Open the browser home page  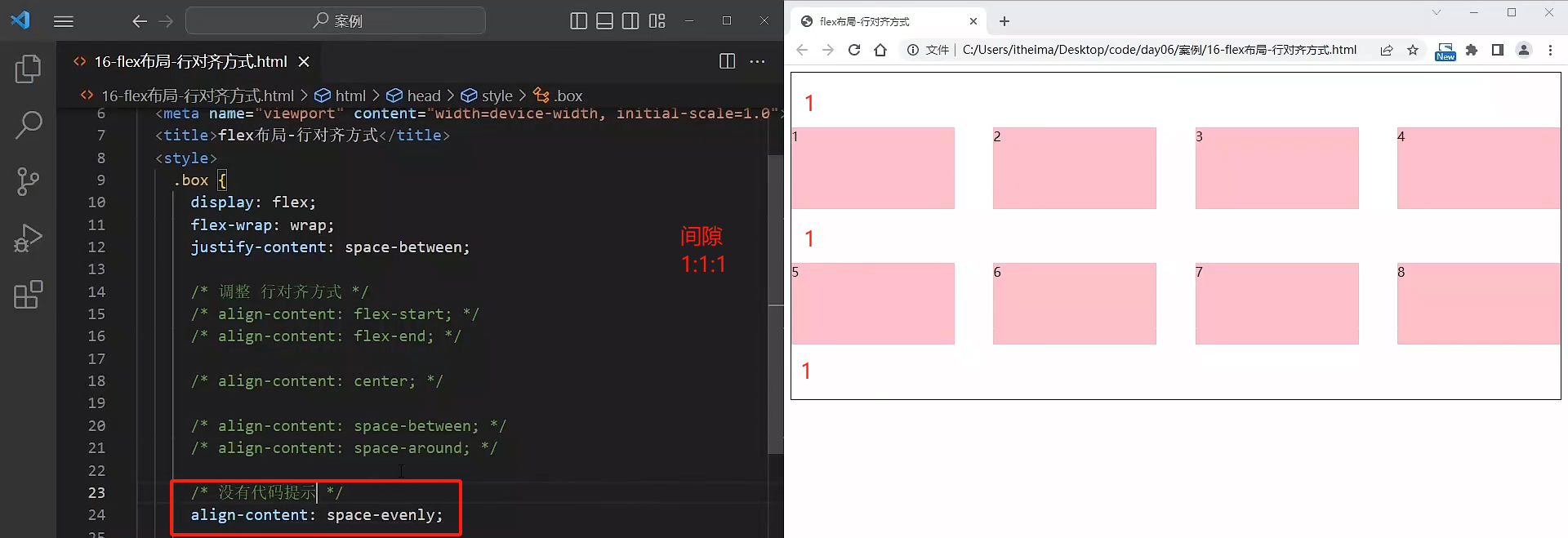pyautogui.click(x=880, y=50)
